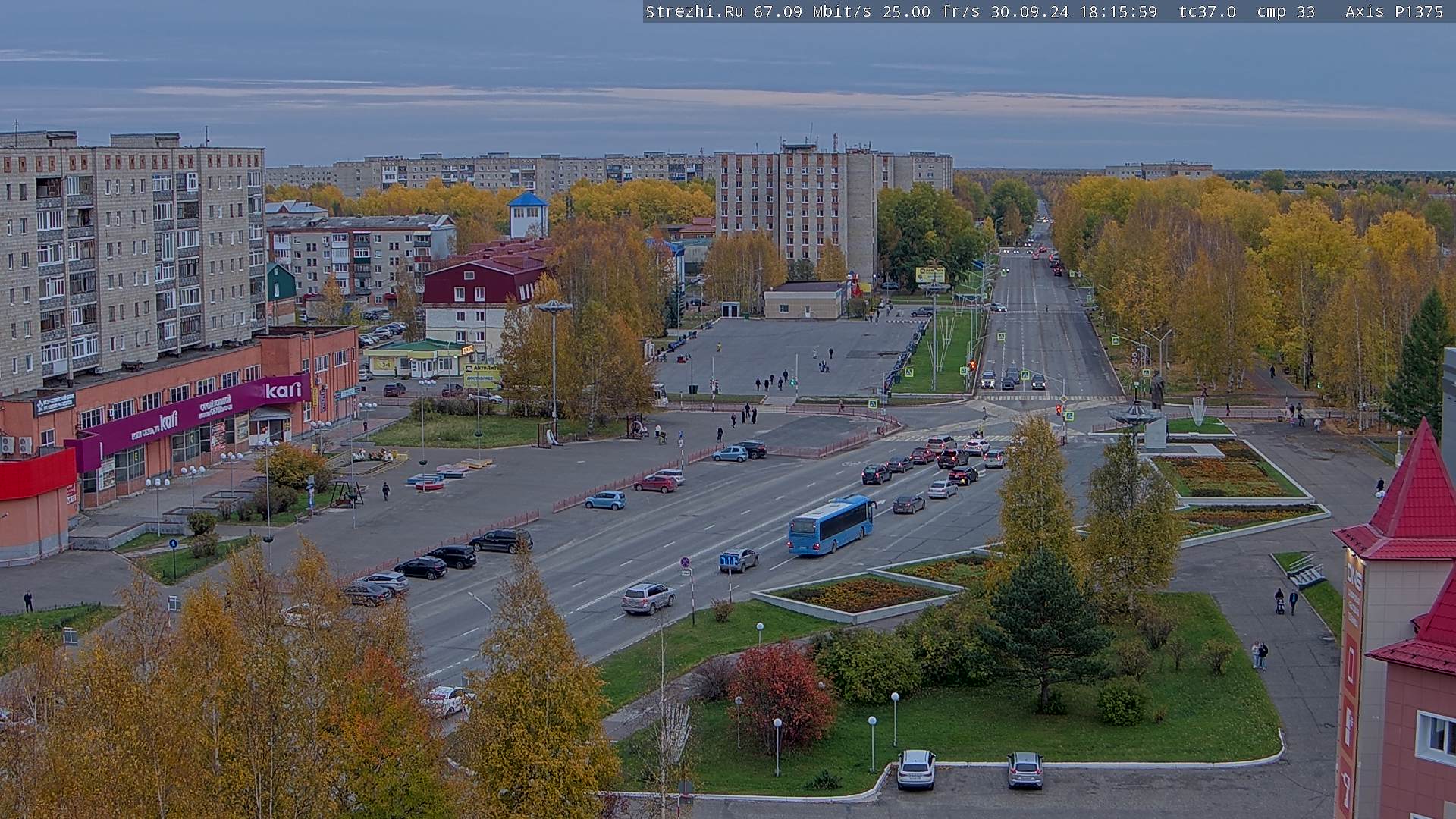
Task: Click the 30.09.24 date stamp
Action: tap(1029, 11)
